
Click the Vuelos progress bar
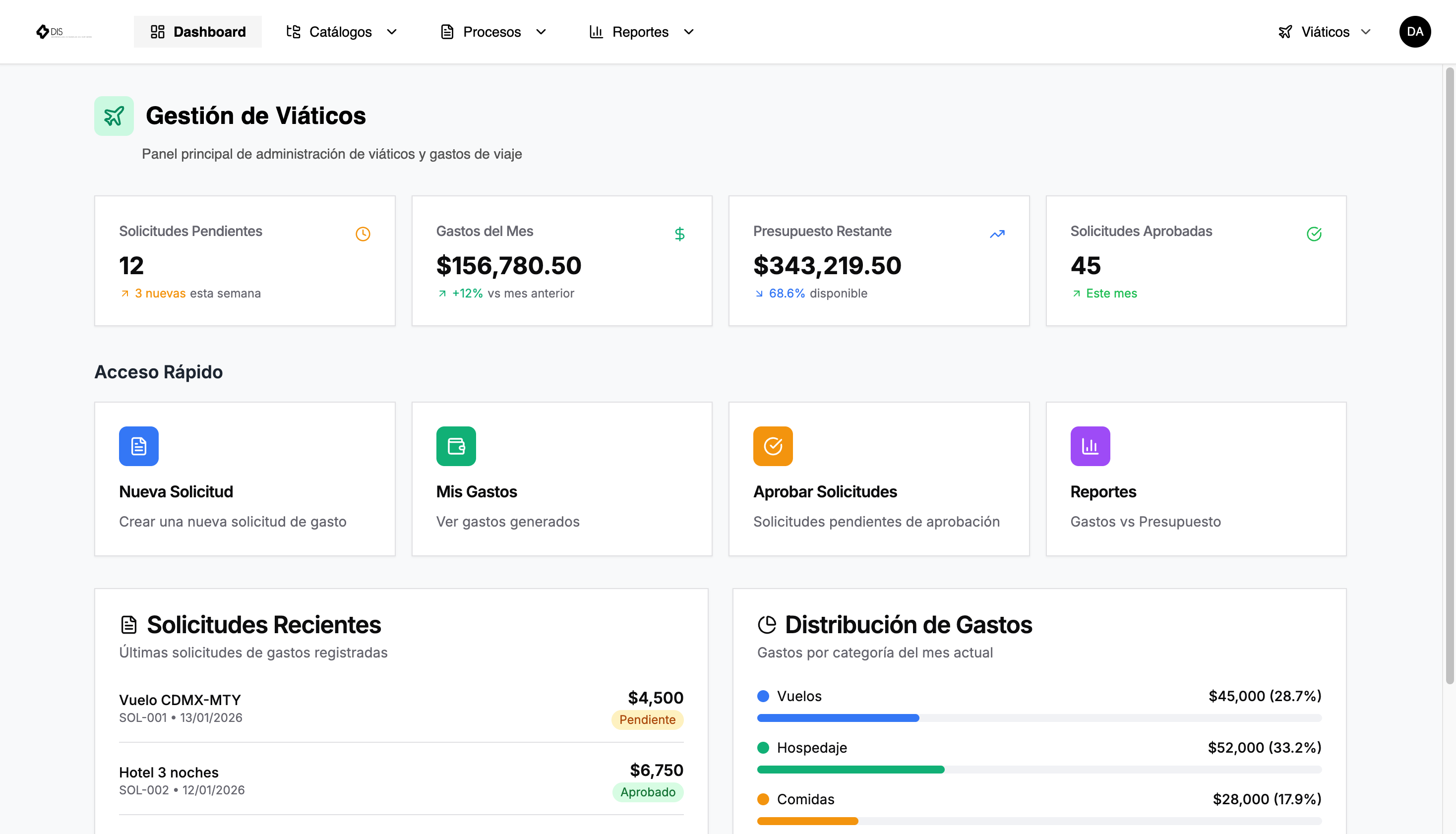click(x=1039, y=717)
